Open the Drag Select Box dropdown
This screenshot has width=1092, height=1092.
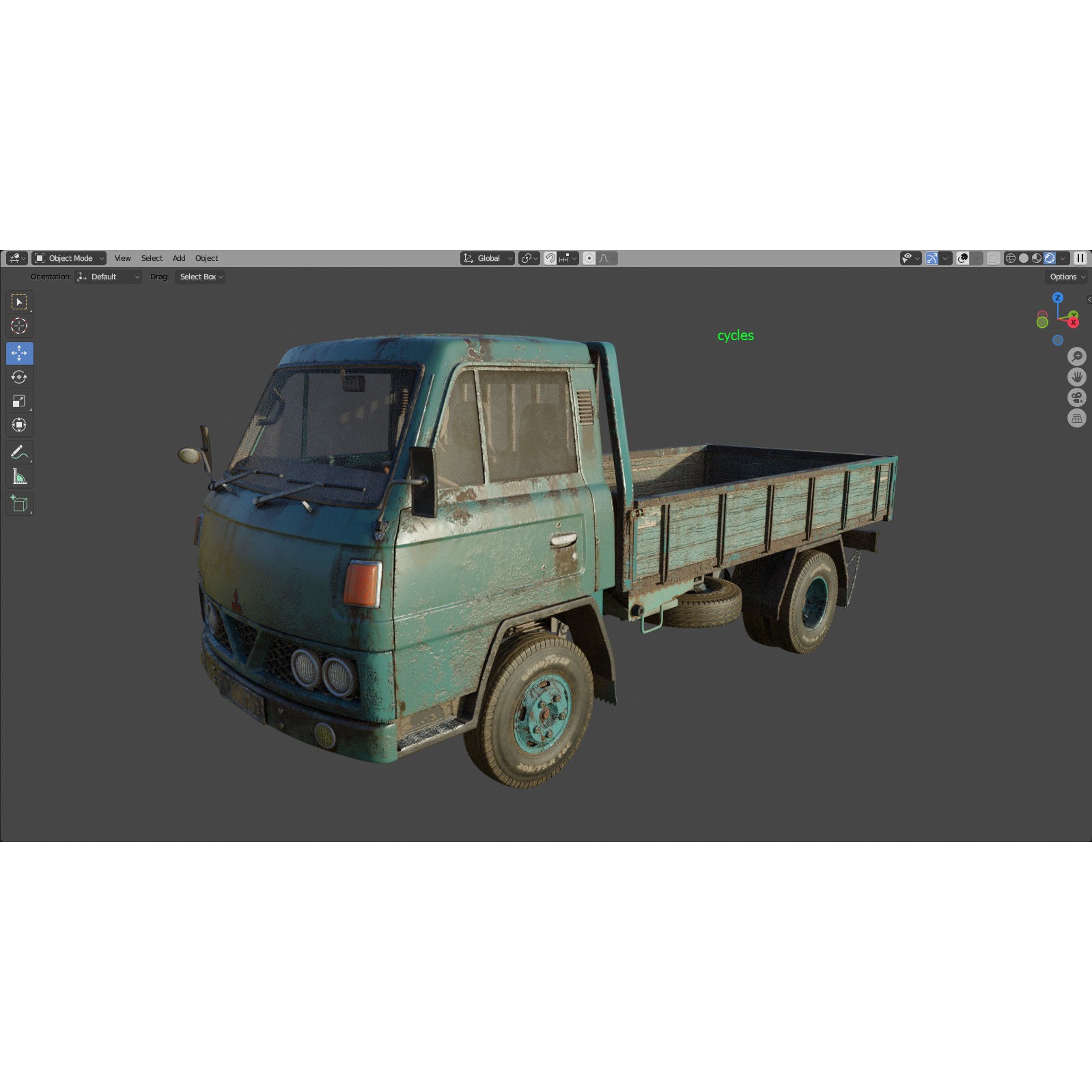[x=200, y=277]
